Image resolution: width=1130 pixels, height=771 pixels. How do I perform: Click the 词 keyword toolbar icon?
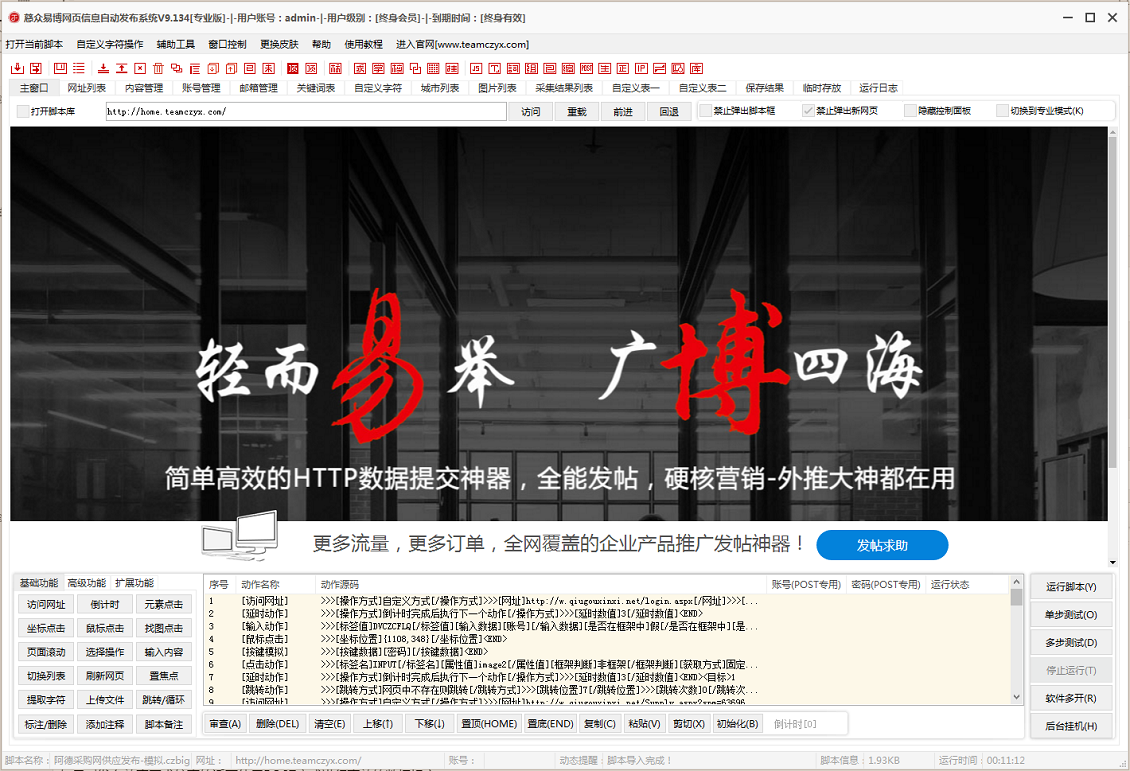tap(513, 68)
